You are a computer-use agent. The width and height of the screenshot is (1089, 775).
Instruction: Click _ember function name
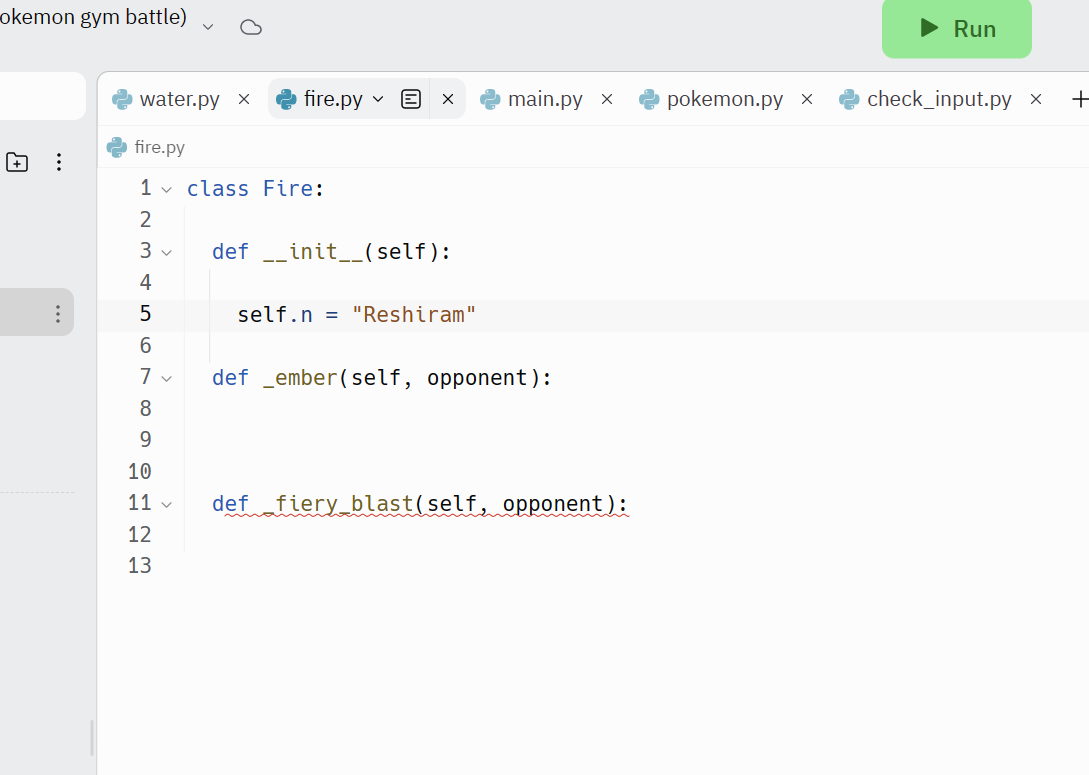click(300, 378)
